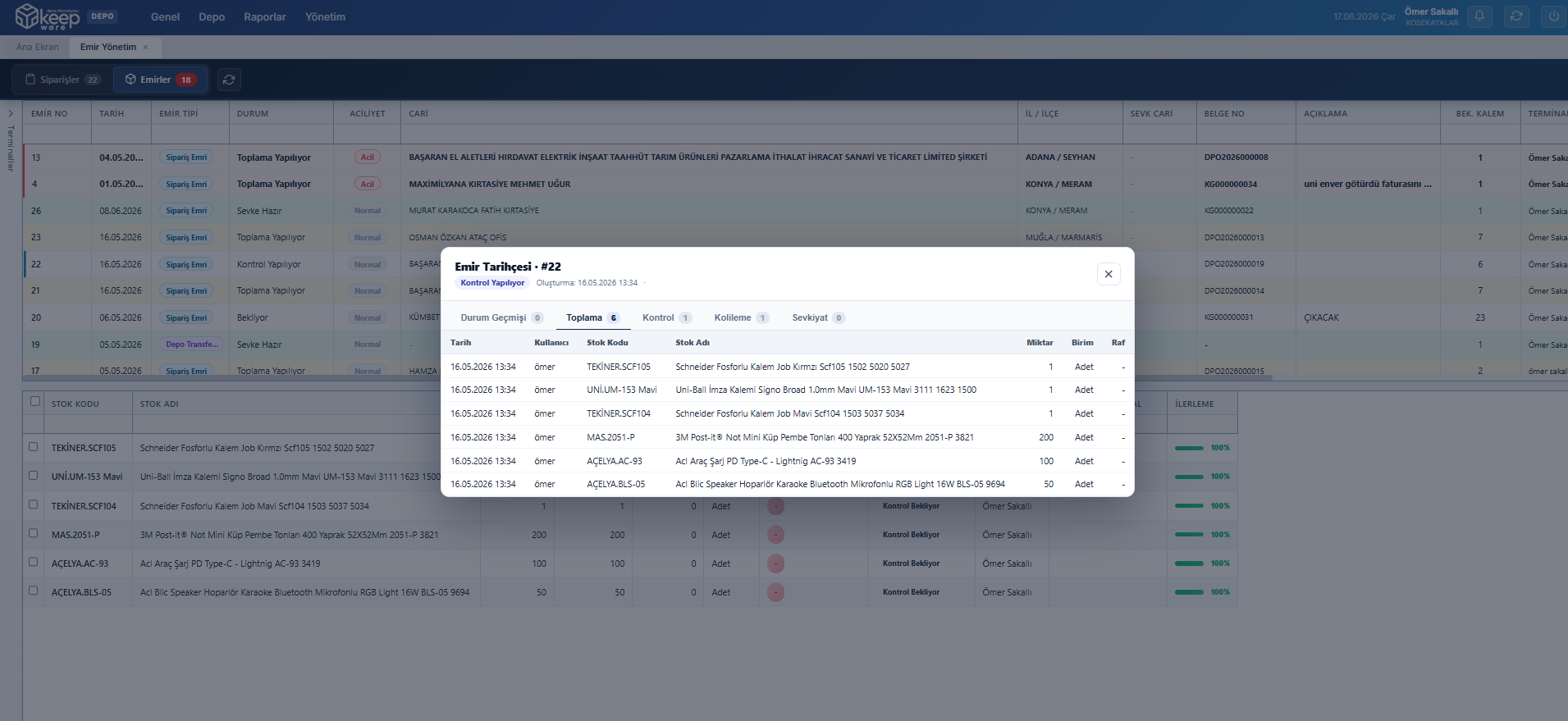Screen dimensions: 1568x721
Task: Check the box for TEKİNER.SCF105 in the bottom table
Action: tap(34, 447)
